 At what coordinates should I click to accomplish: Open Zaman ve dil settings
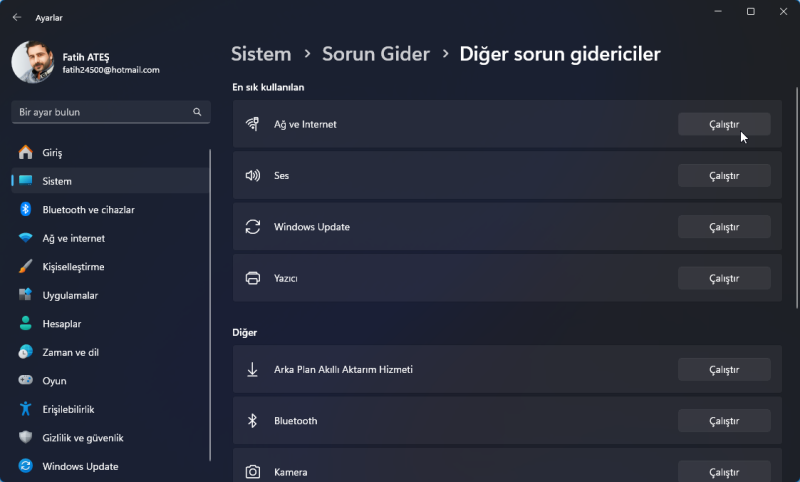coord(110,352)
